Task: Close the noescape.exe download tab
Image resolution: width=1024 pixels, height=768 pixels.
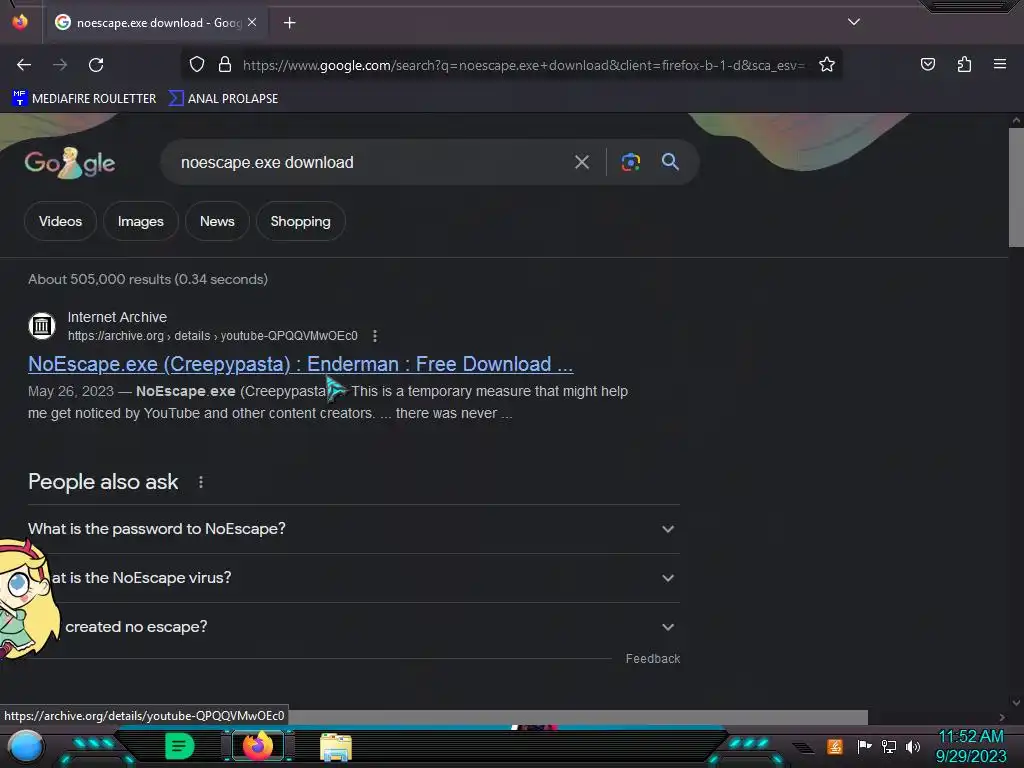Action: click(x=252, y=22)
